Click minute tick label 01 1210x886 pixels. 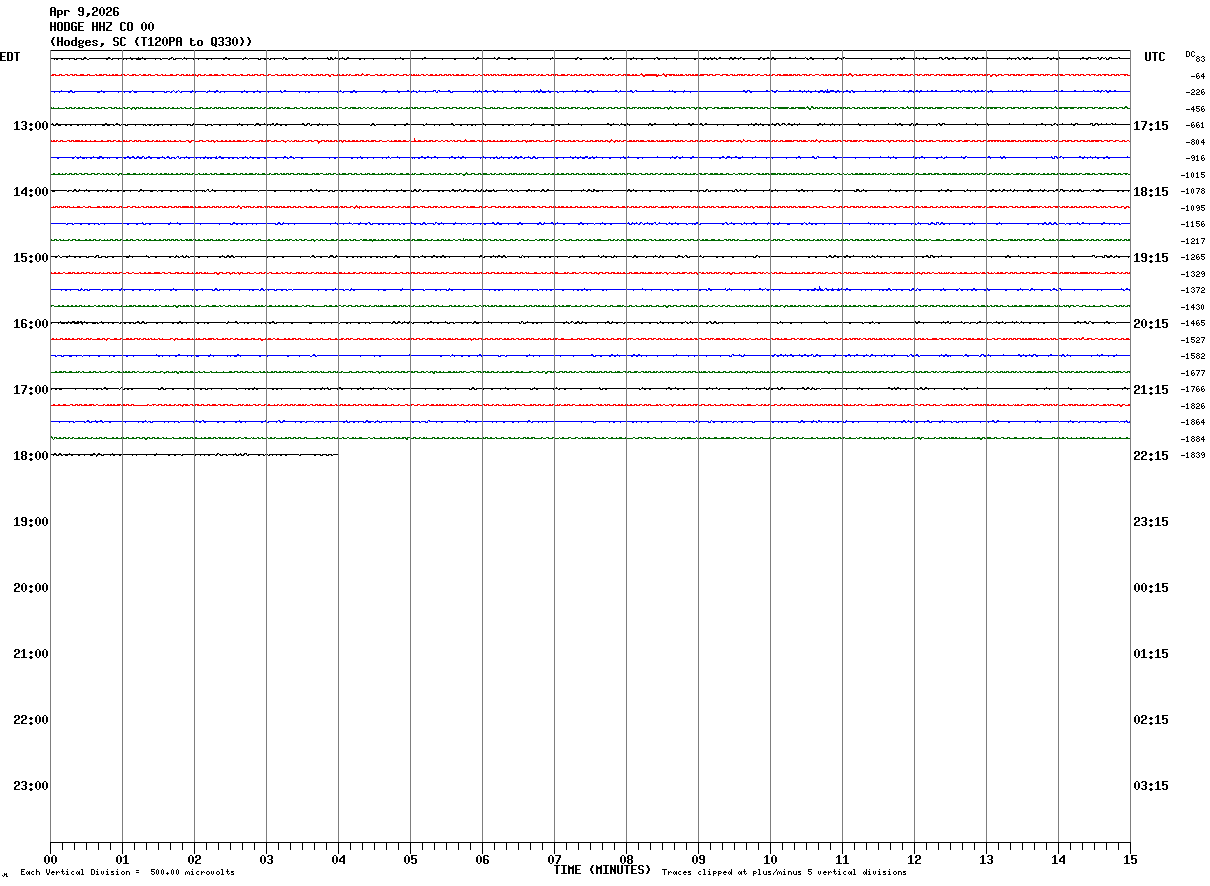click(x=122, y=860)
